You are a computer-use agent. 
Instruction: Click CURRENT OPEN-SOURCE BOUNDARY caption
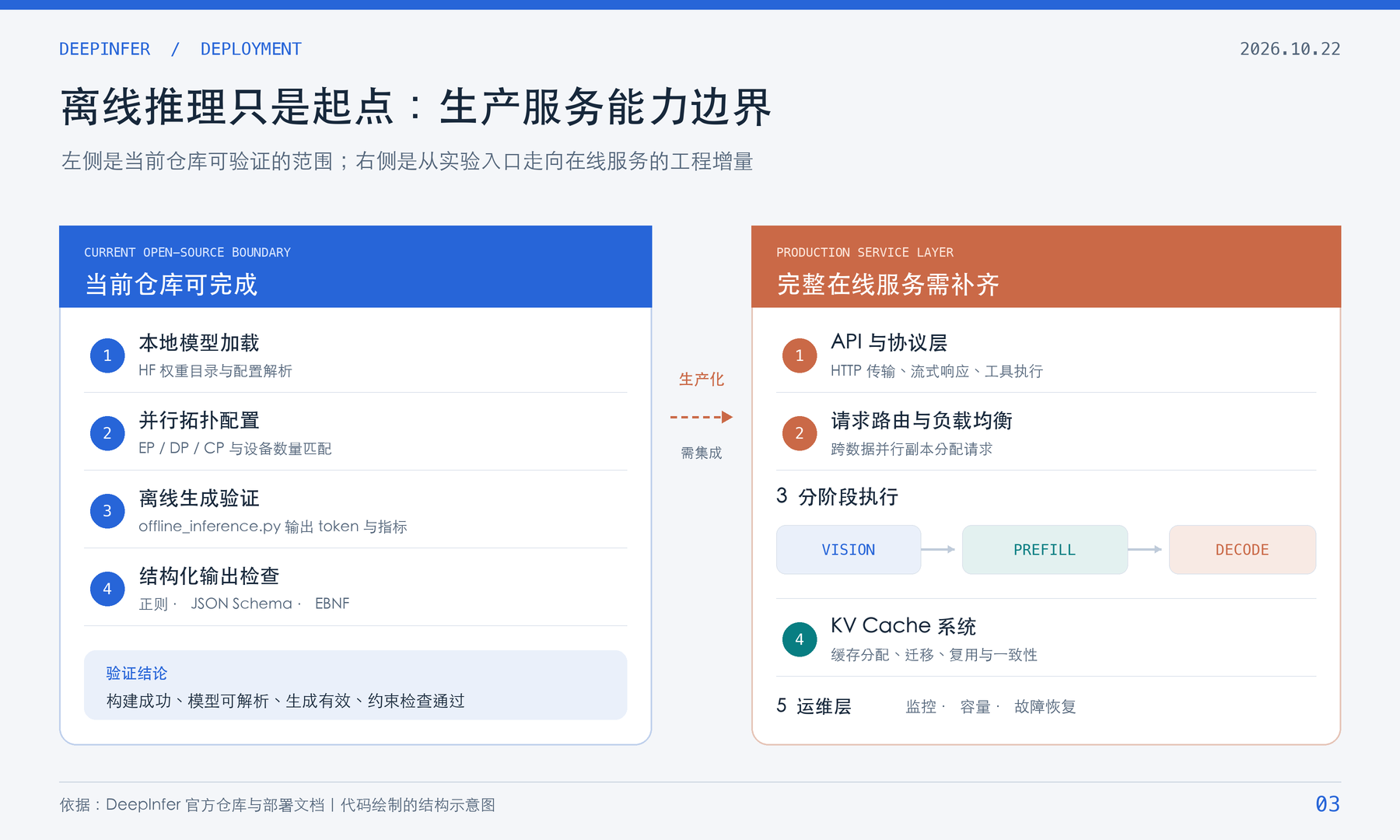coord(187,253)
